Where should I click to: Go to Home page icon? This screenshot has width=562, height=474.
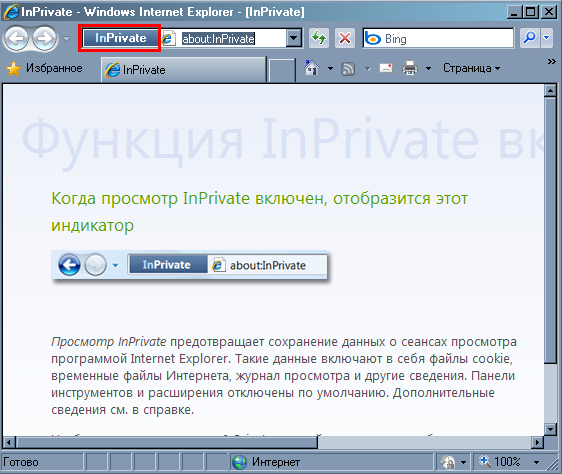click(312, 68)
